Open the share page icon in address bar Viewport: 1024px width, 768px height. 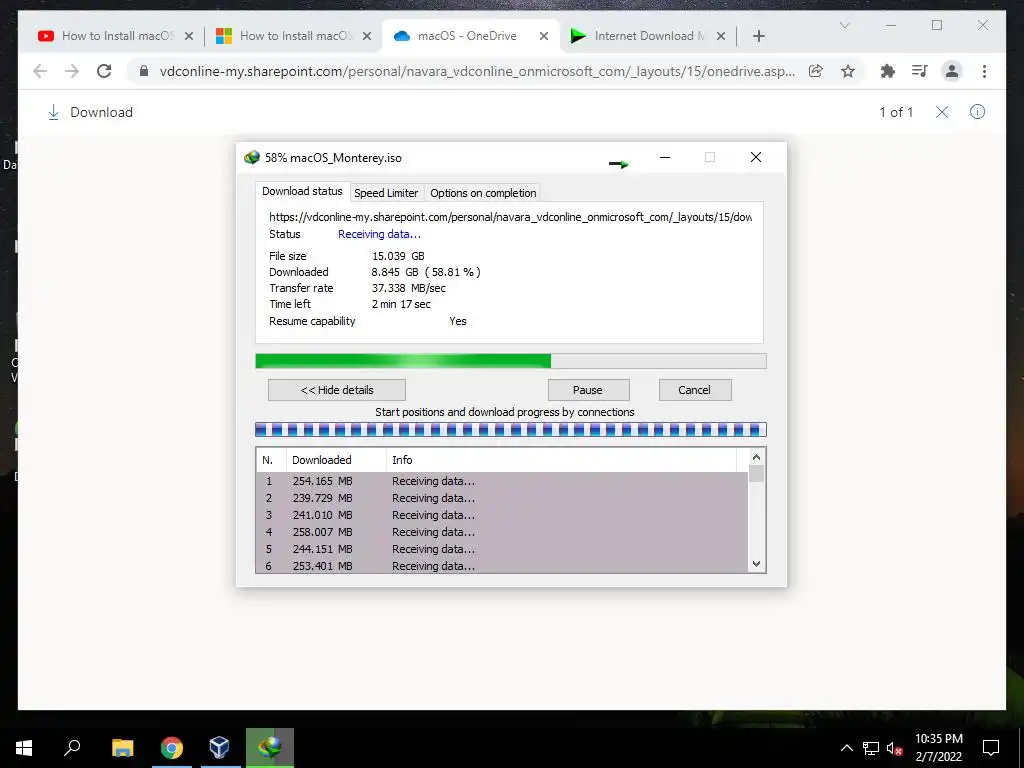(x=816, y=71)
